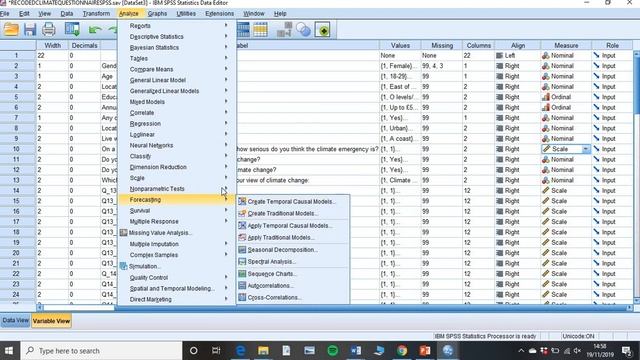Open the Utilities menu
This screenshot has height=360, width=640.
tap(186, 13)
